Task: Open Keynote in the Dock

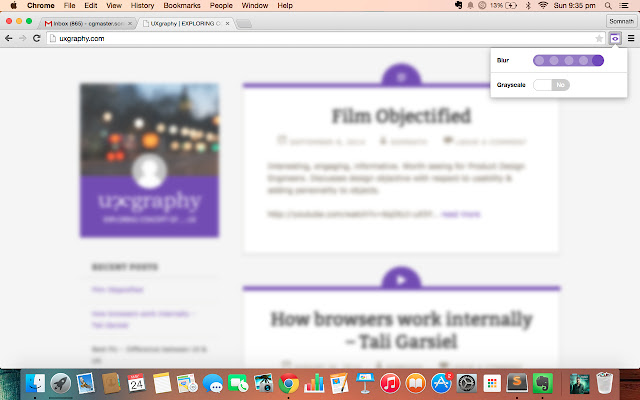Action: point(365,383)
